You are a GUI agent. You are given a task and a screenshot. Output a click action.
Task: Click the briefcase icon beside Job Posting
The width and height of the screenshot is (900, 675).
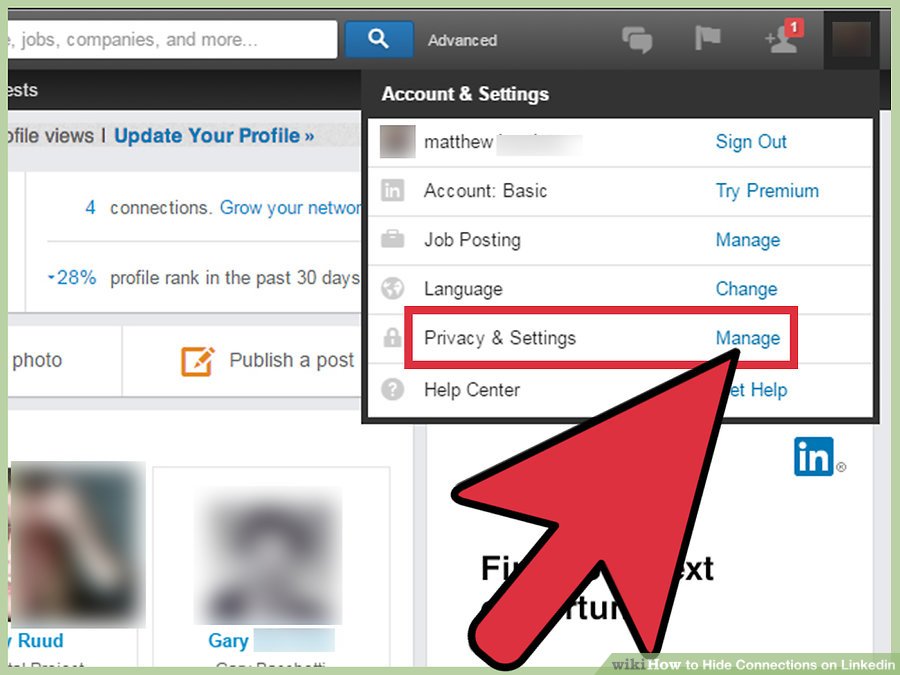click(392, 238)
